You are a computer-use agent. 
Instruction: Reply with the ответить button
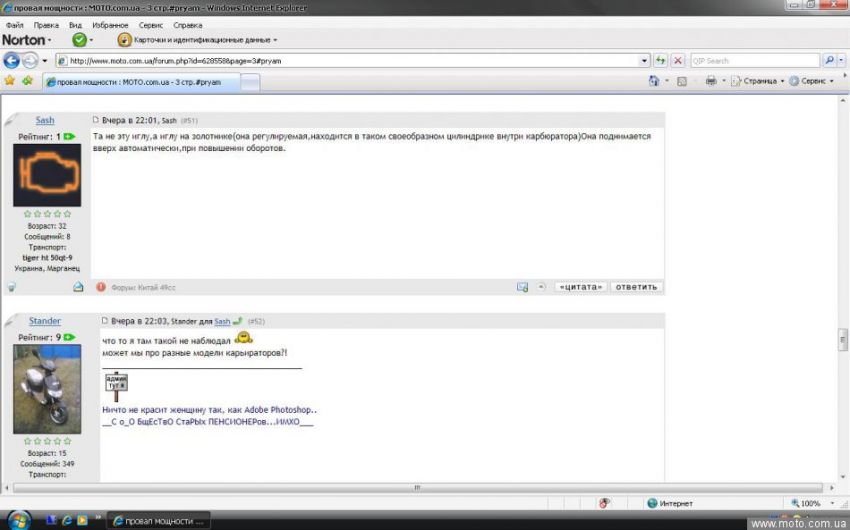(636, 287)
